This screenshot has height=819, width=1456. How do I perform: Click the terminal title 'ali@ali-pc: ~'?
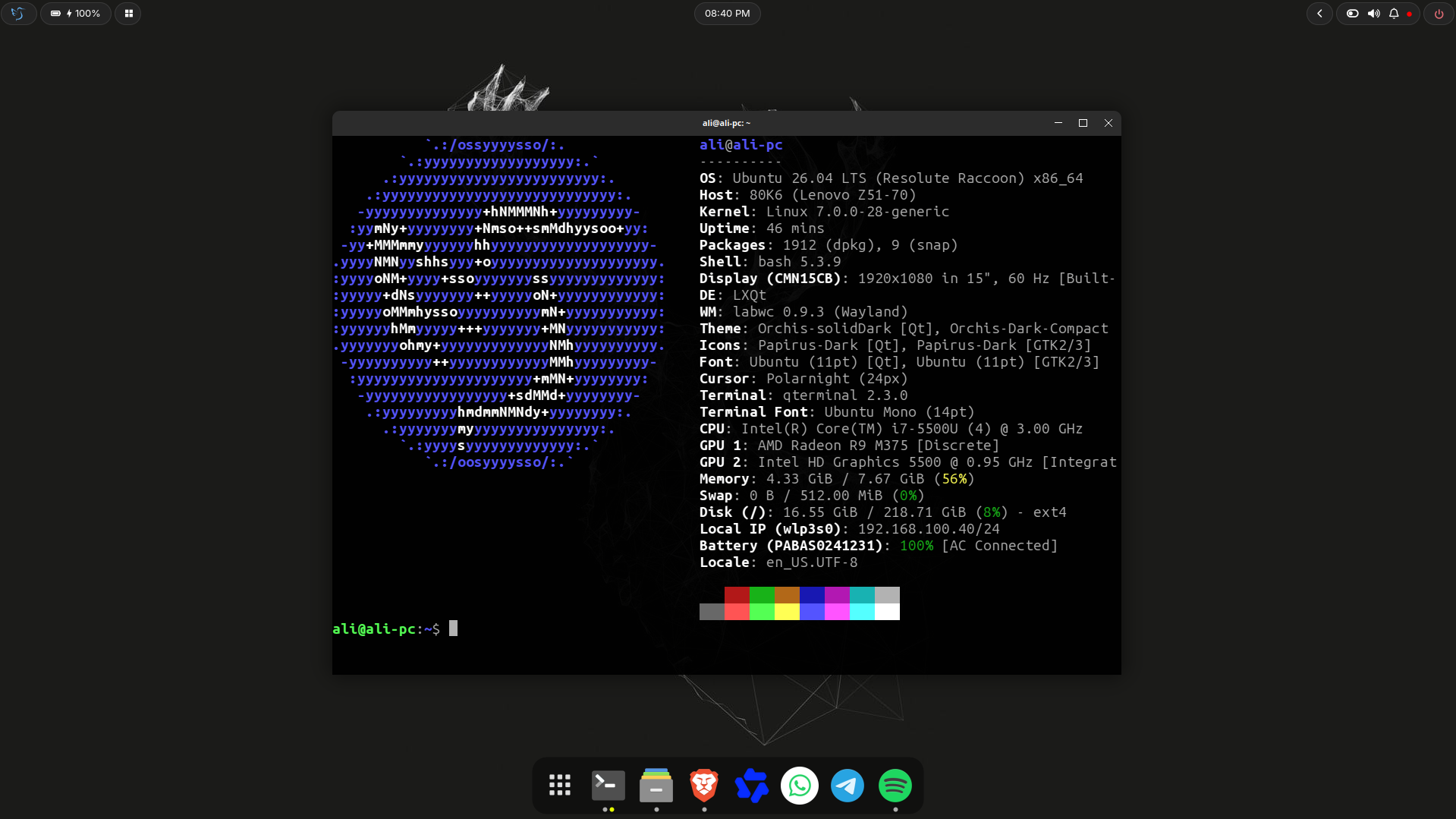click(x=726, y=123)
